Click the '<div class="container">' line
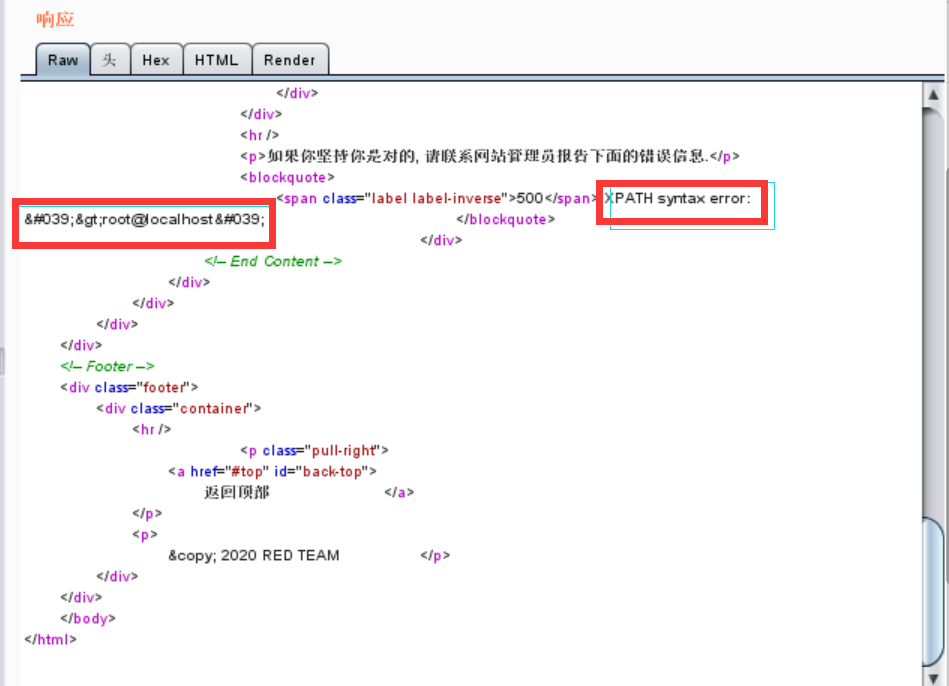Image resolution: width=949 pixels, height=686 pixels. pyautogui.click(x=179, y=409)
